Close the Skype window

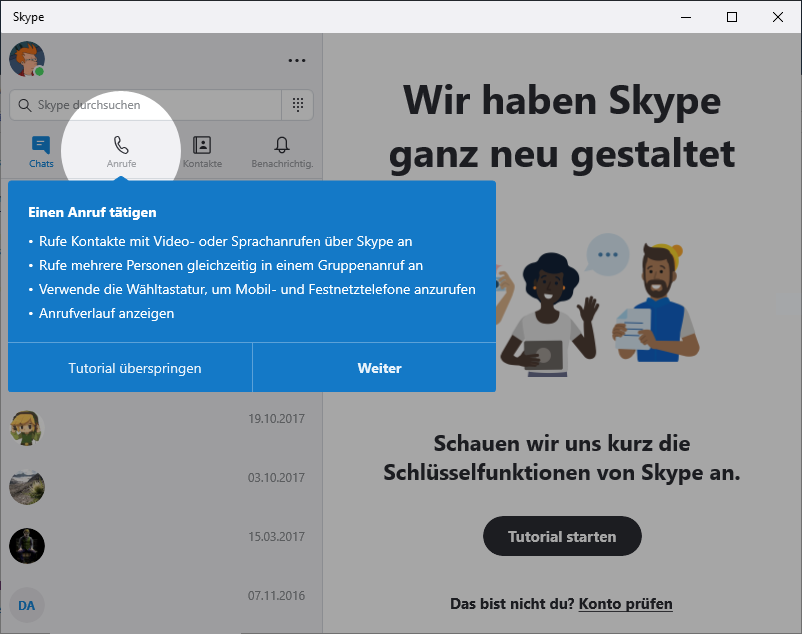[x=778, y=17]
